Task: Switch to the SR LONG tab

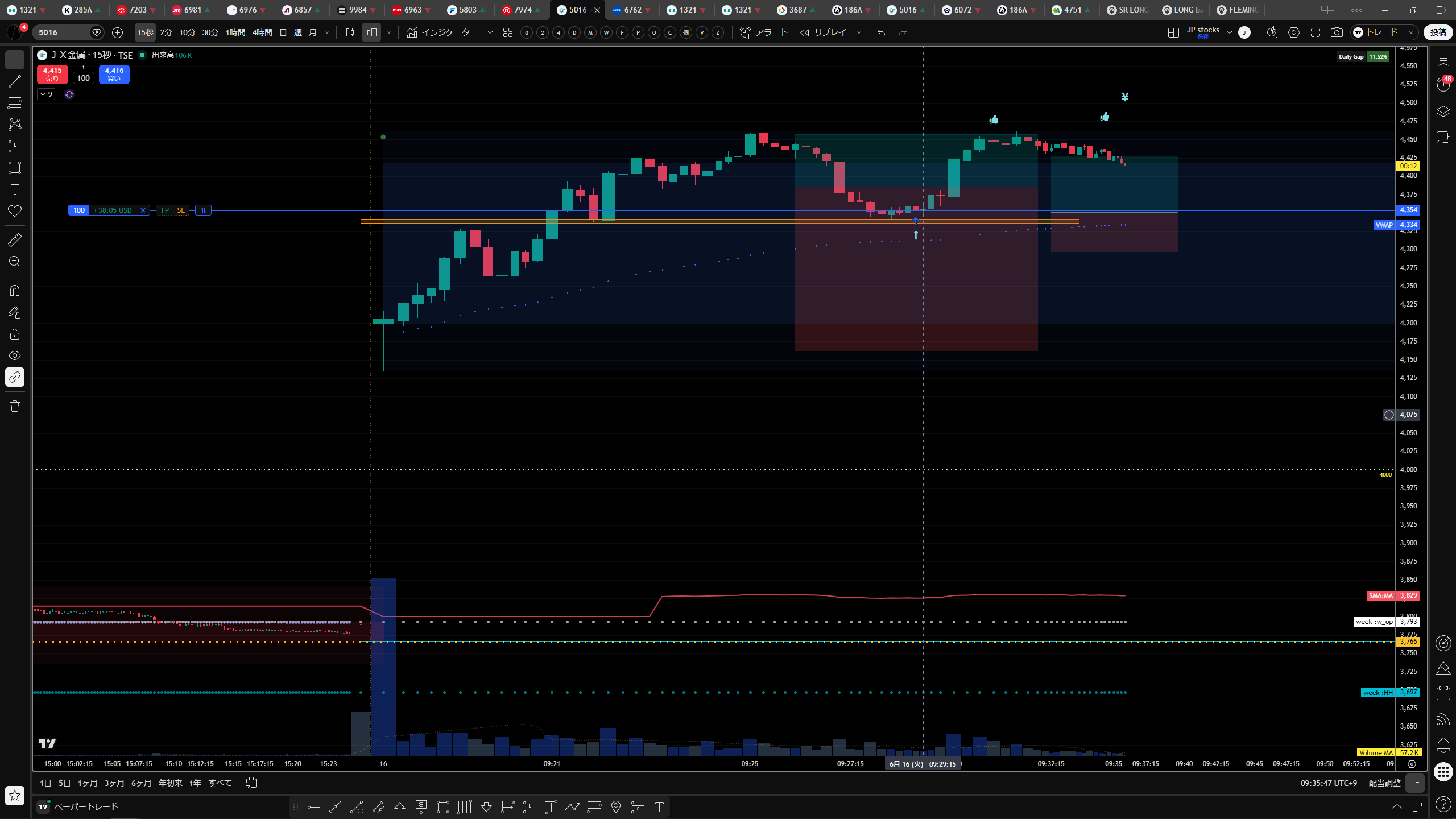Action: point(1128,10)
